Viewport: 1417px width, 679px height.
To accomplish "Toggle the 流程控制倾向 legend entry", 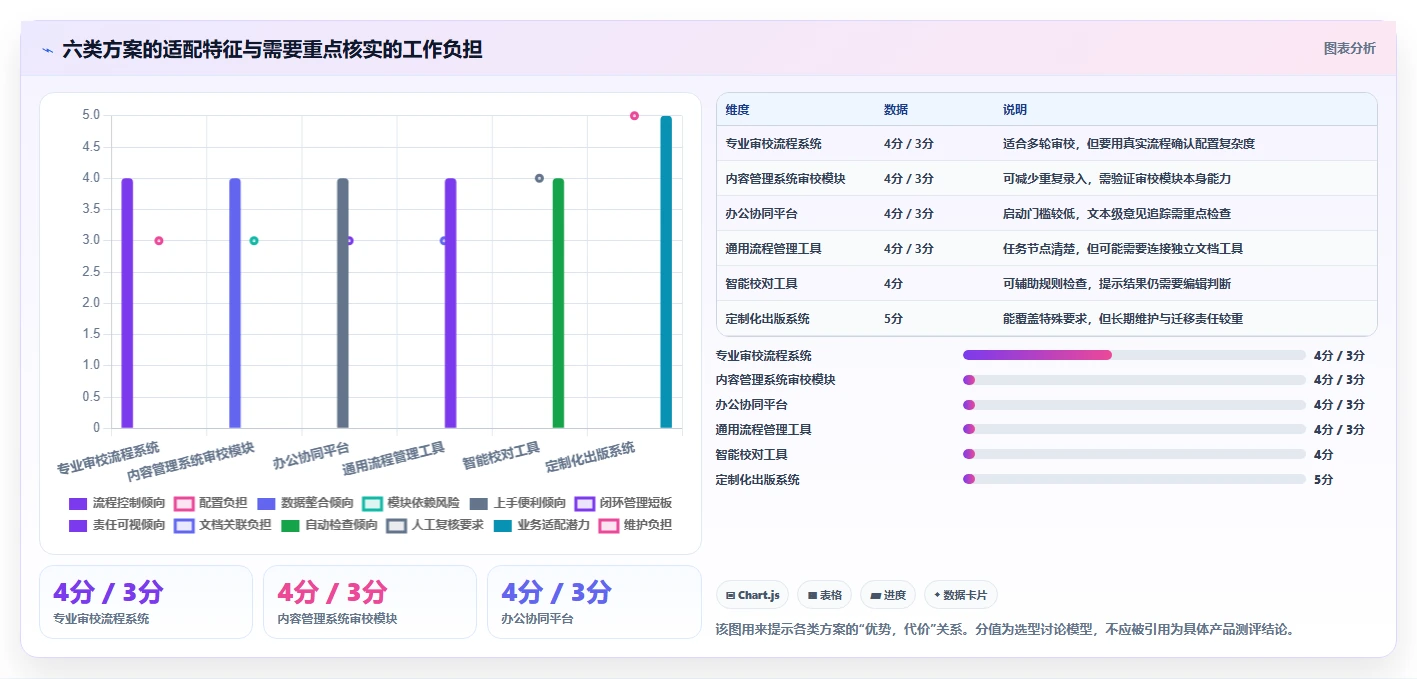I will click(x=117, y=503).
